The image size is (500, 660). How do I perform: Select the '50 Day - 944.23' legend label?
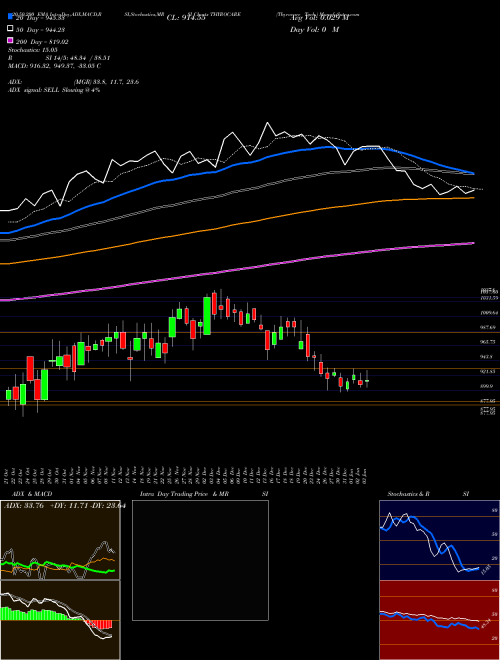pos(42,29)
